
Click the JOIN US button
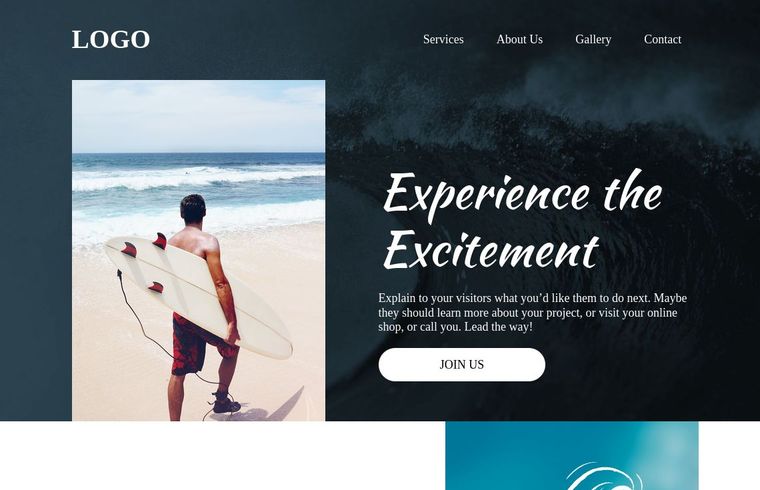point(461,364)
